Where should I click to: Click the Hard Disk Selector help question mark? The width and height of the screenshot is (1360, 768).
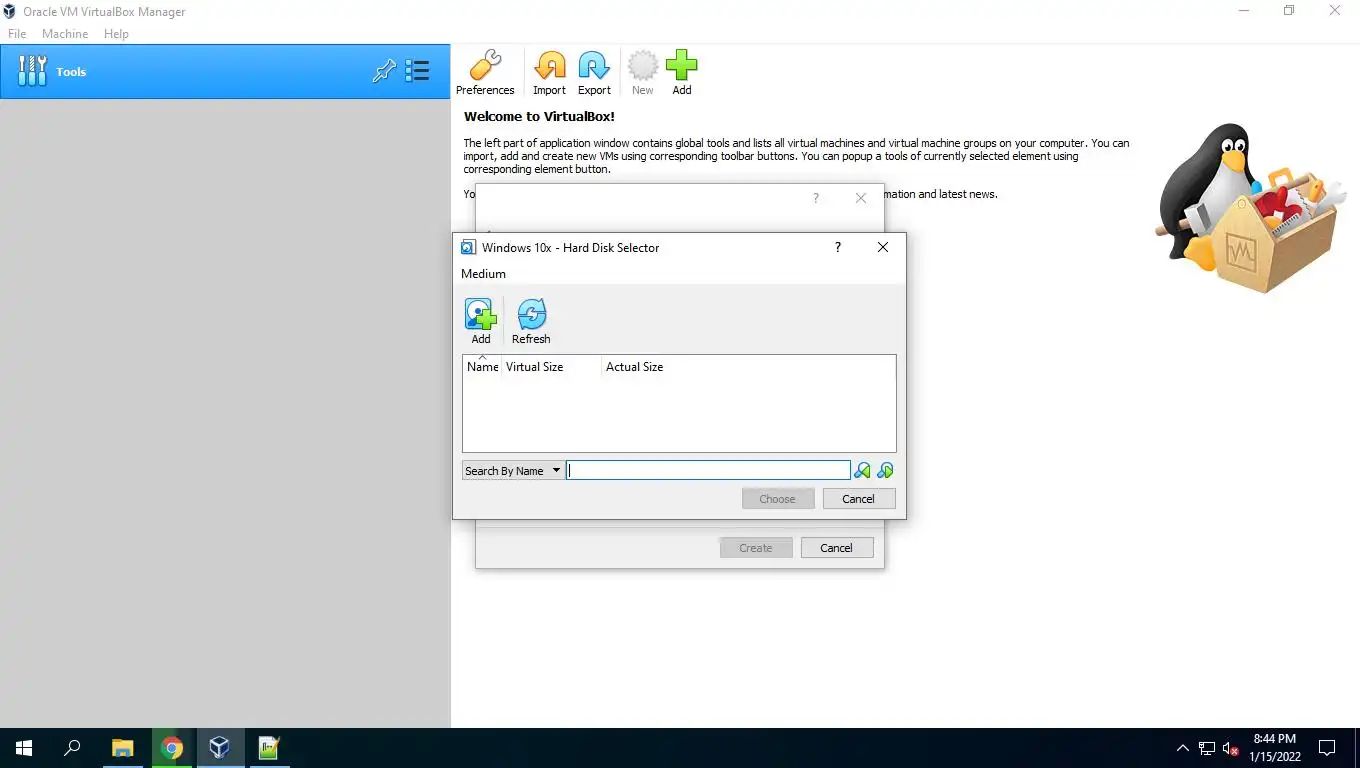pyautogui.click(x=838, y=247)
